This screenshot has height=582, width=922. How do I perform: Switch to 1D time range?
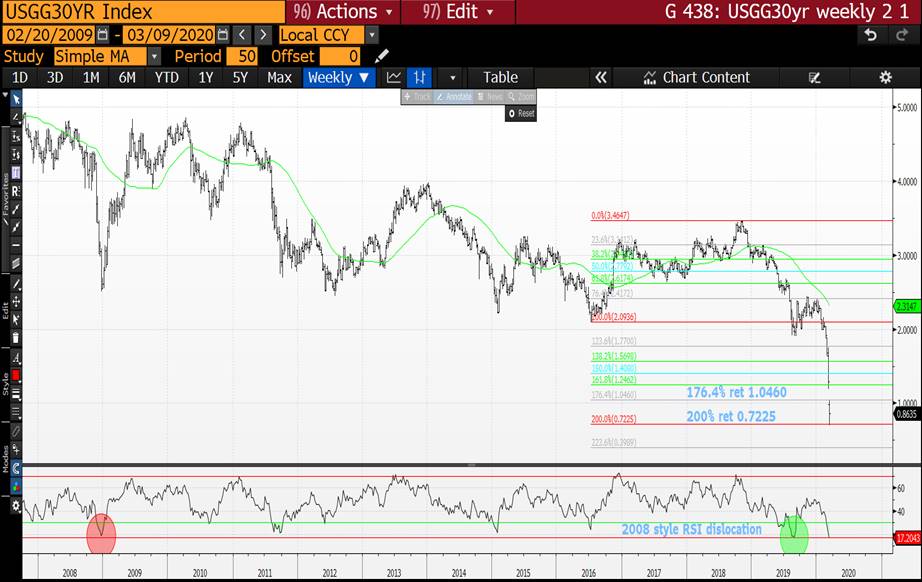click(x=20, y=77)
